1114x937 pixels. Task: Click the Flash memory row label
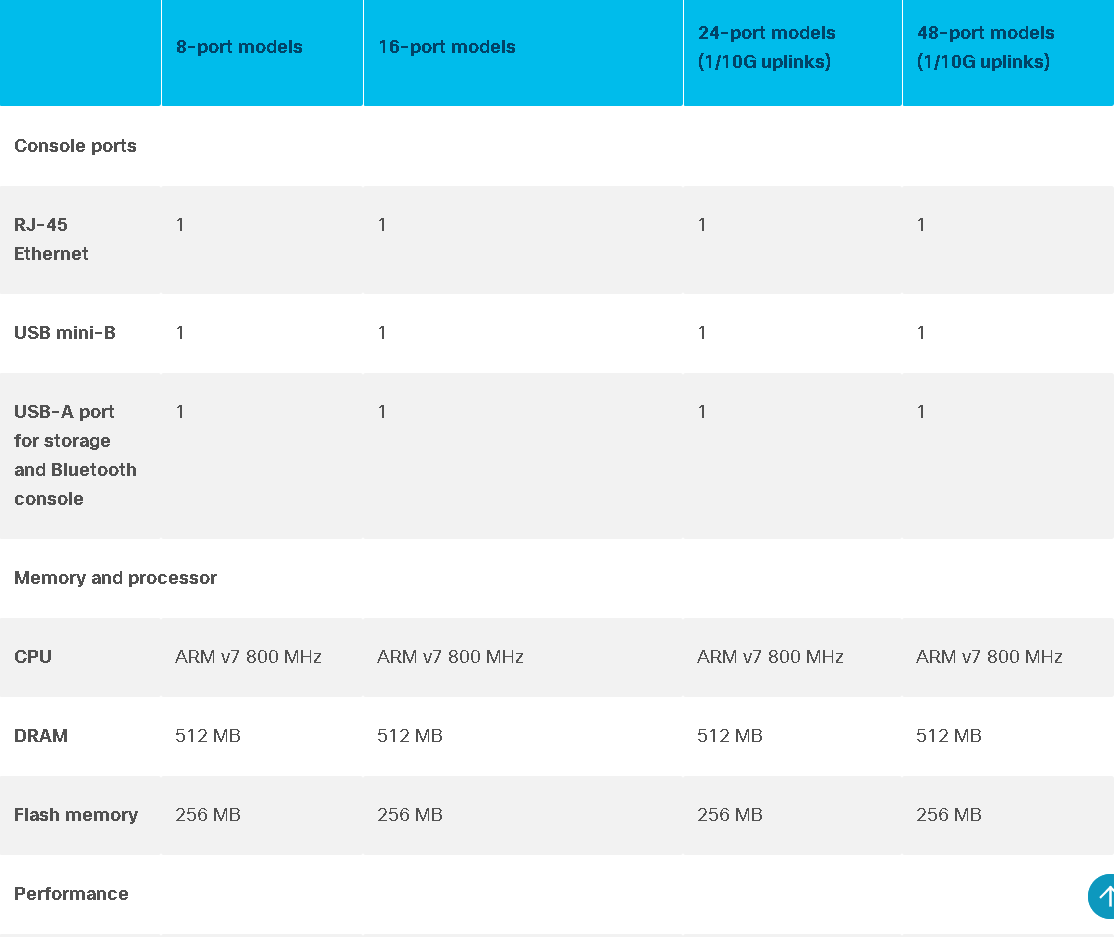coord(76,815)
